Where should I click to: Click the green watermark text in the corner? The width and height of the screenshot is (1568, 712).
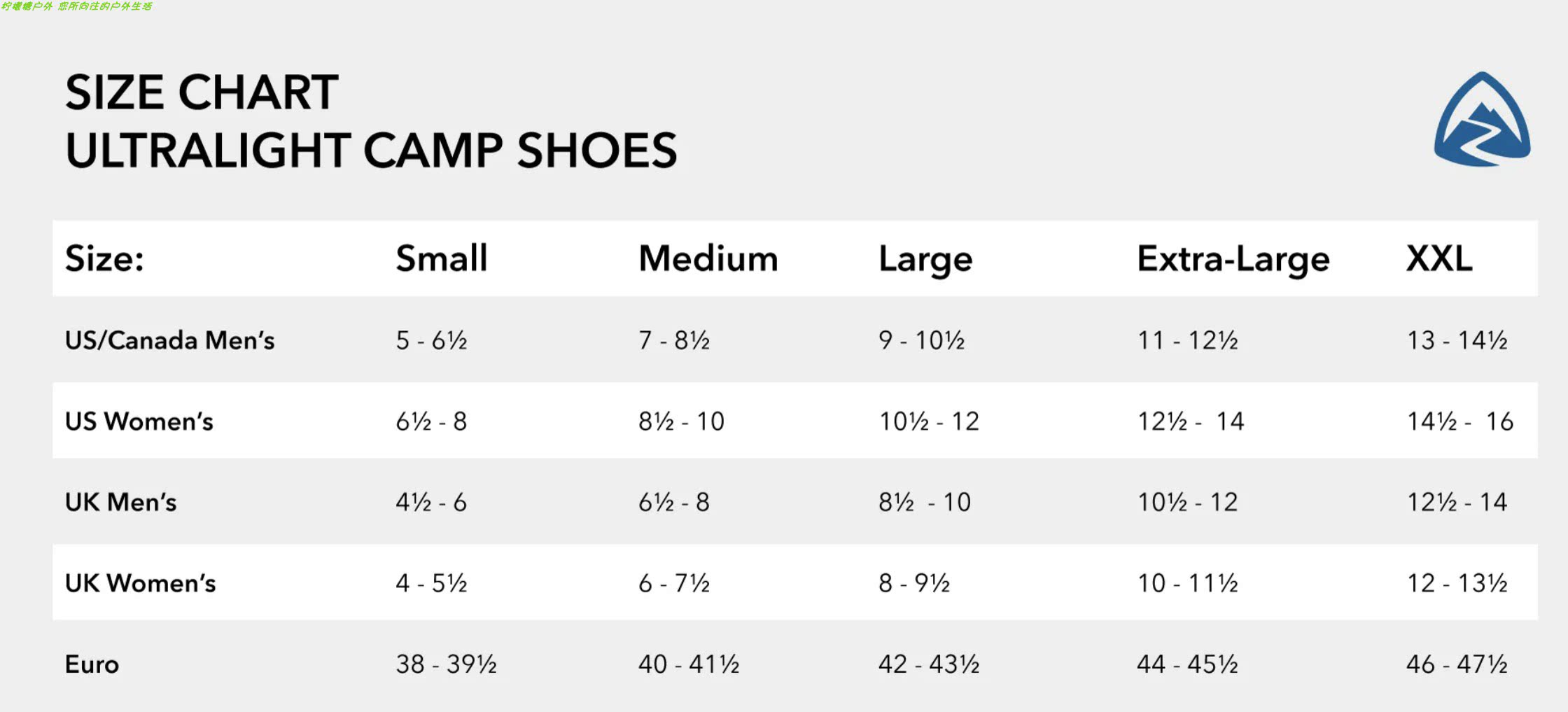pos(77,6)
